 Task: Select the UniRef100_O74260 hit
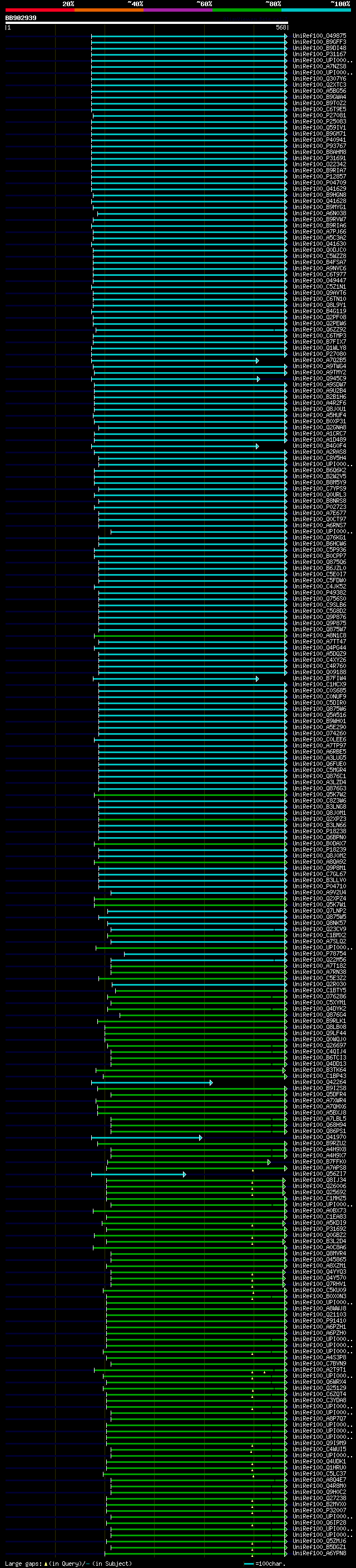319,734
